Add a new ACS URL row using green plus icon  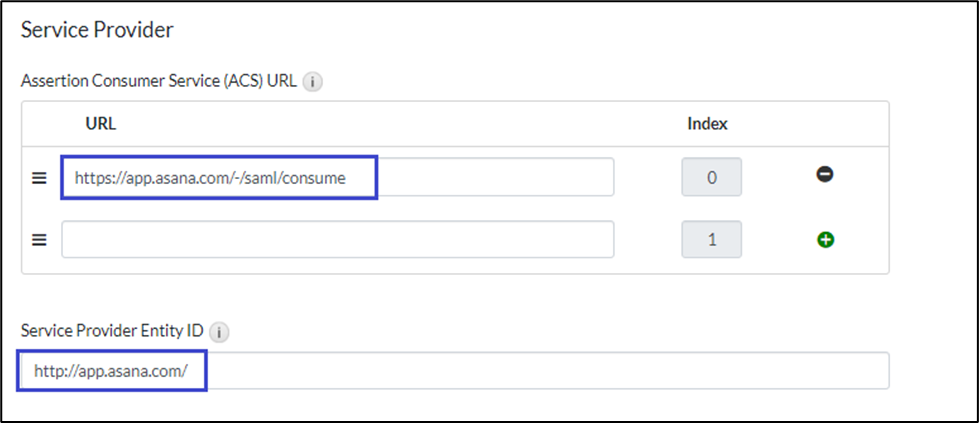[x=825, y=240]
